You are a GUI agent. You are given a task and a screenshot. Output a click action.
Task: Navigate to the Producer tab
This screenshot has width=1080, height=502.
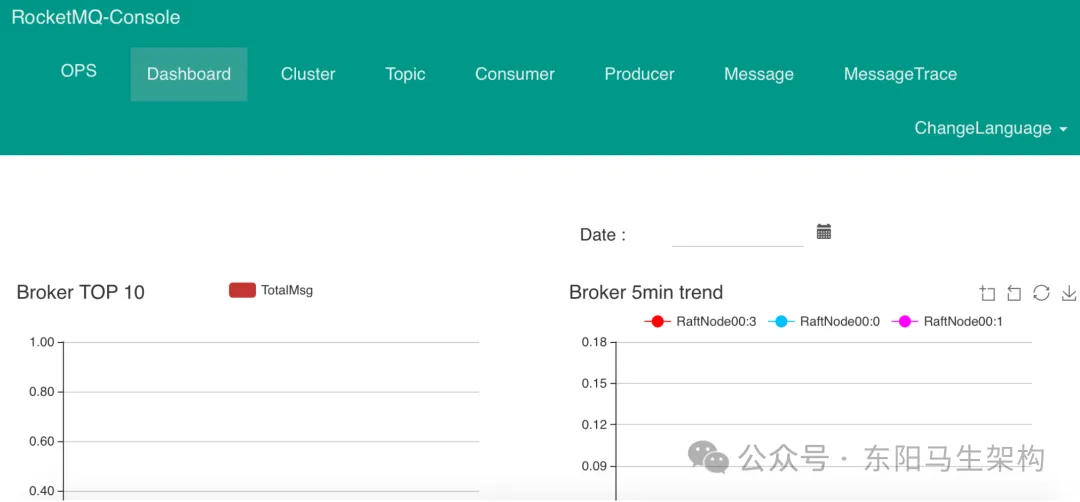pos(639,74)
